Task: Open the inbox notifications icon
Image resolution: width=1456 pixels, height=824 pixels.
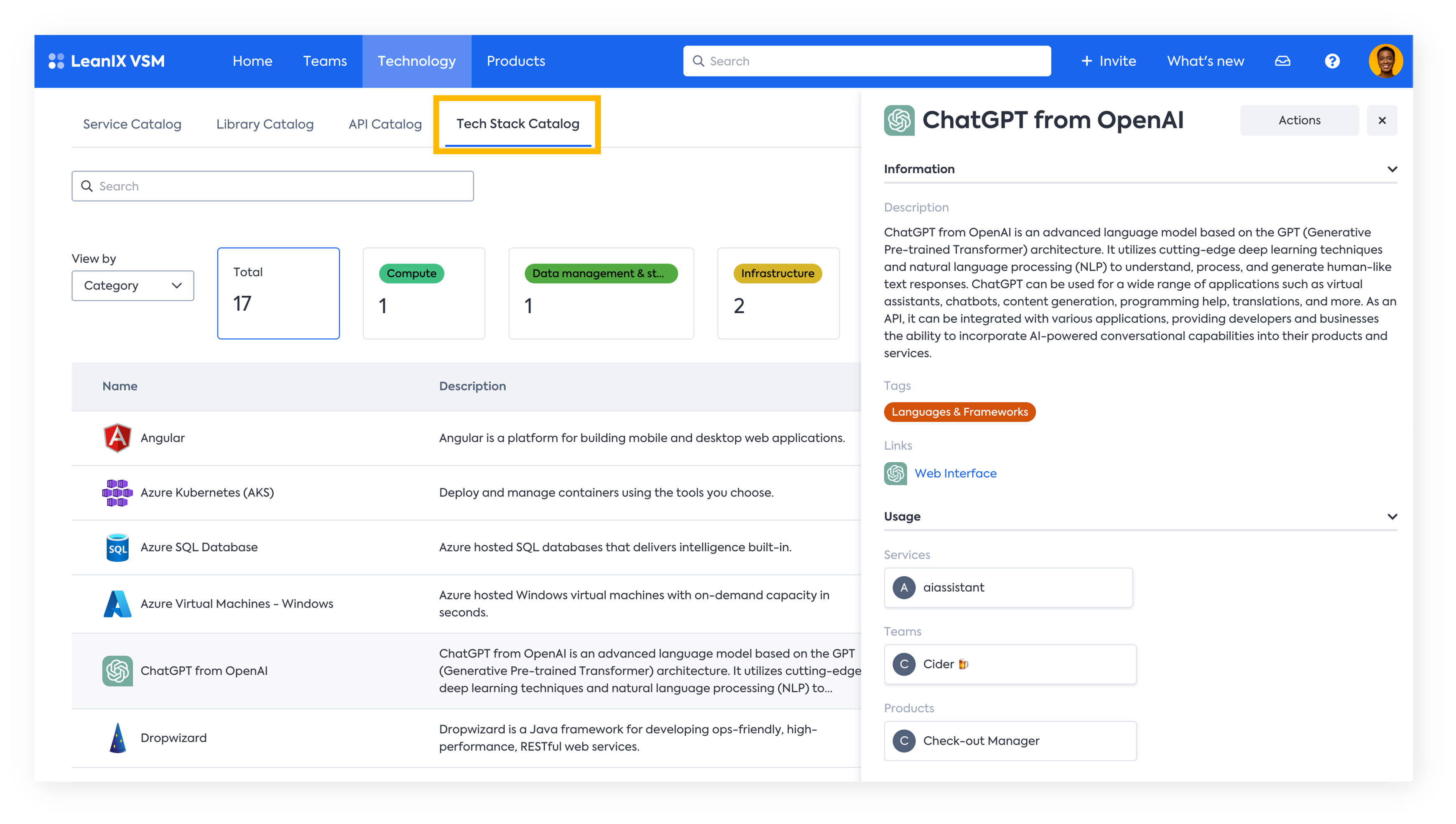Action: pos(1283,61)
